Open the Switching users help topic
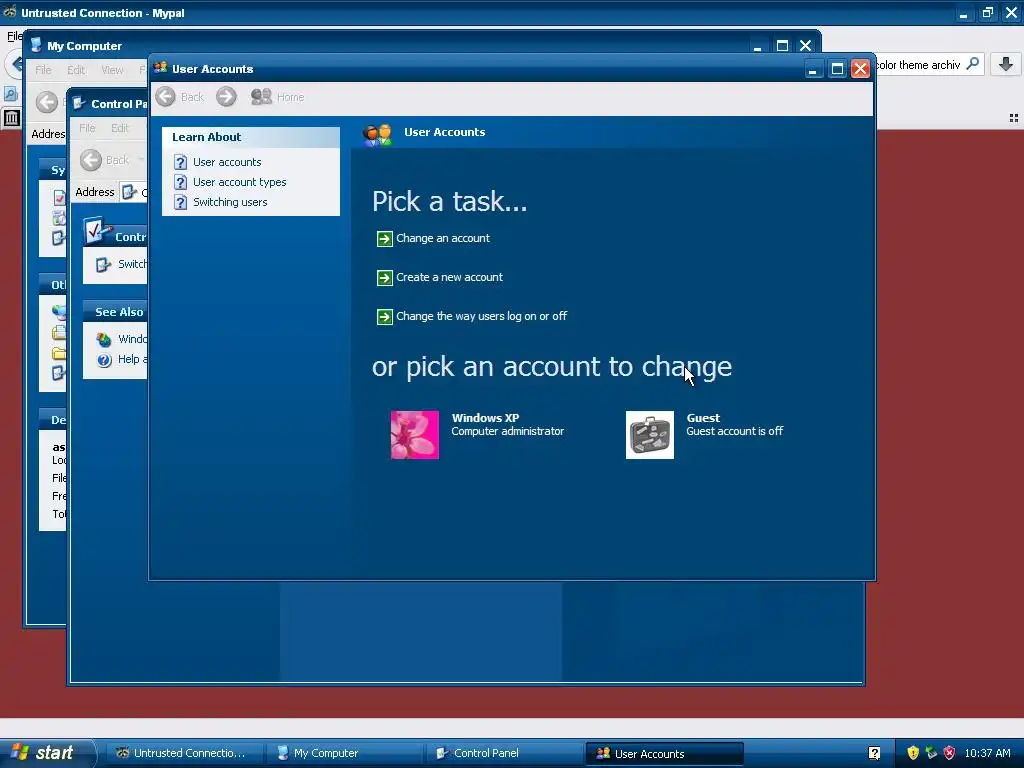1024x768 pixels. [x=230, y=202]
